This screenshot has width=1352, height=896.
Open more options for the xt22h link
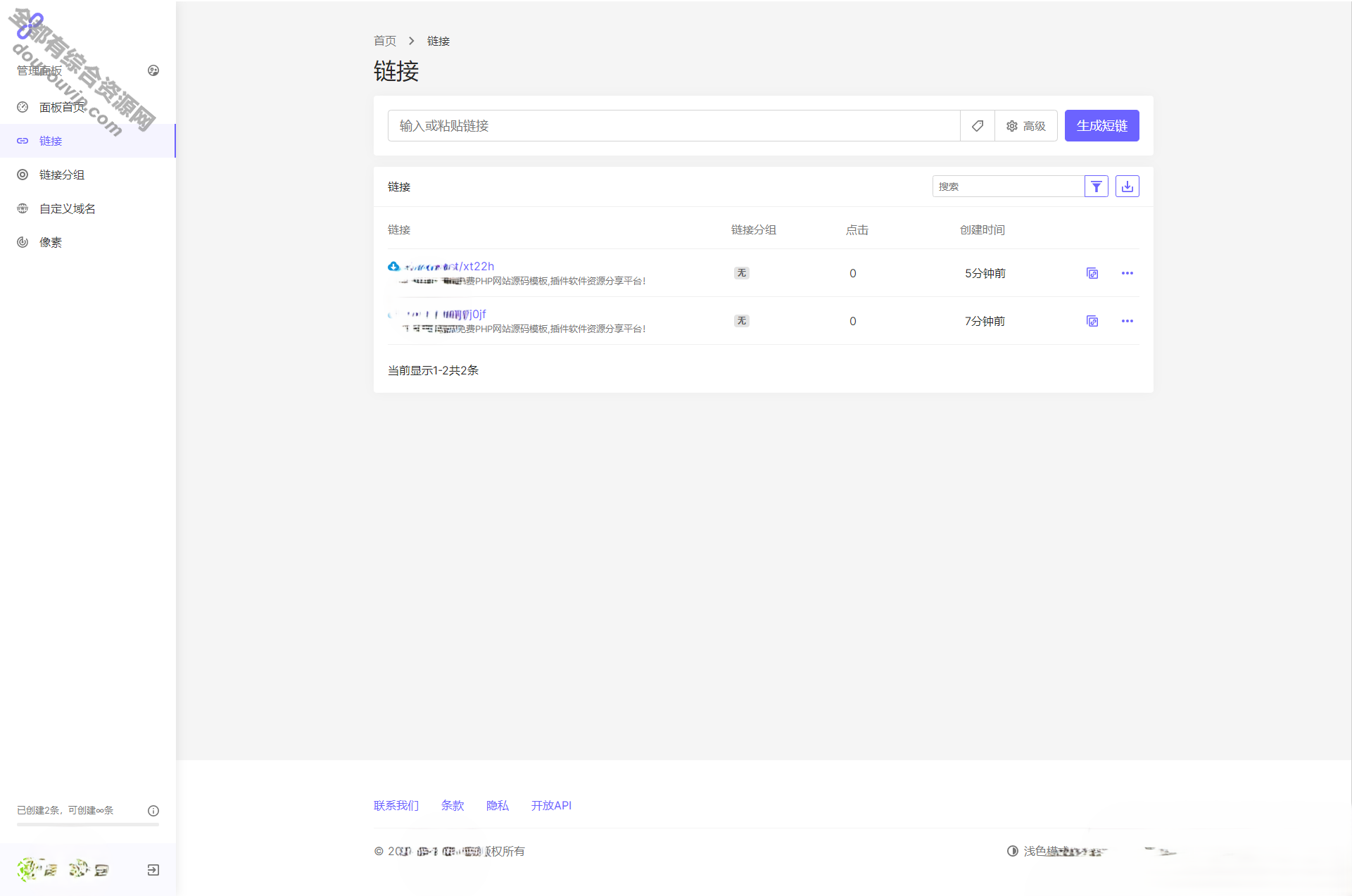[x=1127, y=273]
